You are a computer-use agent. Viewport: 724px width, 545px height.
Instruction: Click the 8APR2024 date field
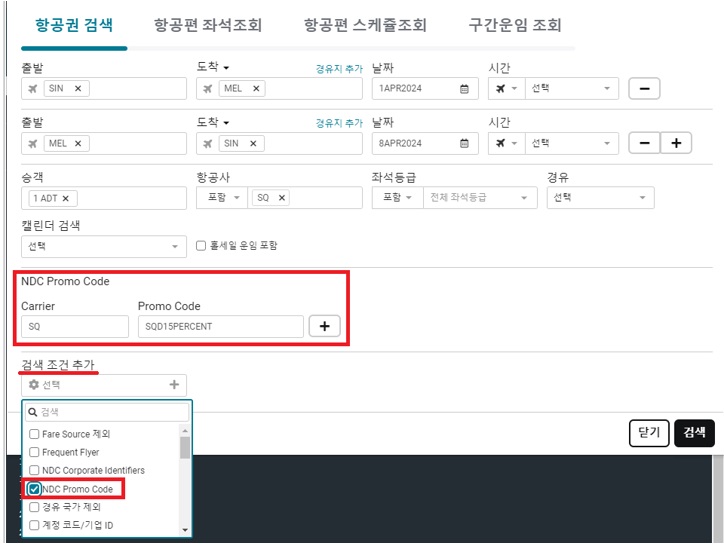[425, 143]
